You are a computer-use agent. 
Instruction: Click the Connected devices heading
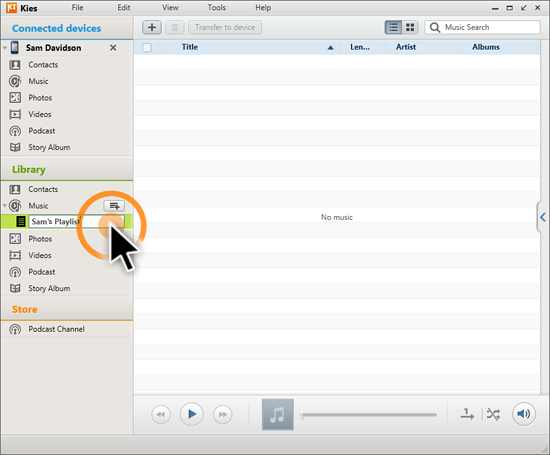pyautogui.click(x=56, y=28)
